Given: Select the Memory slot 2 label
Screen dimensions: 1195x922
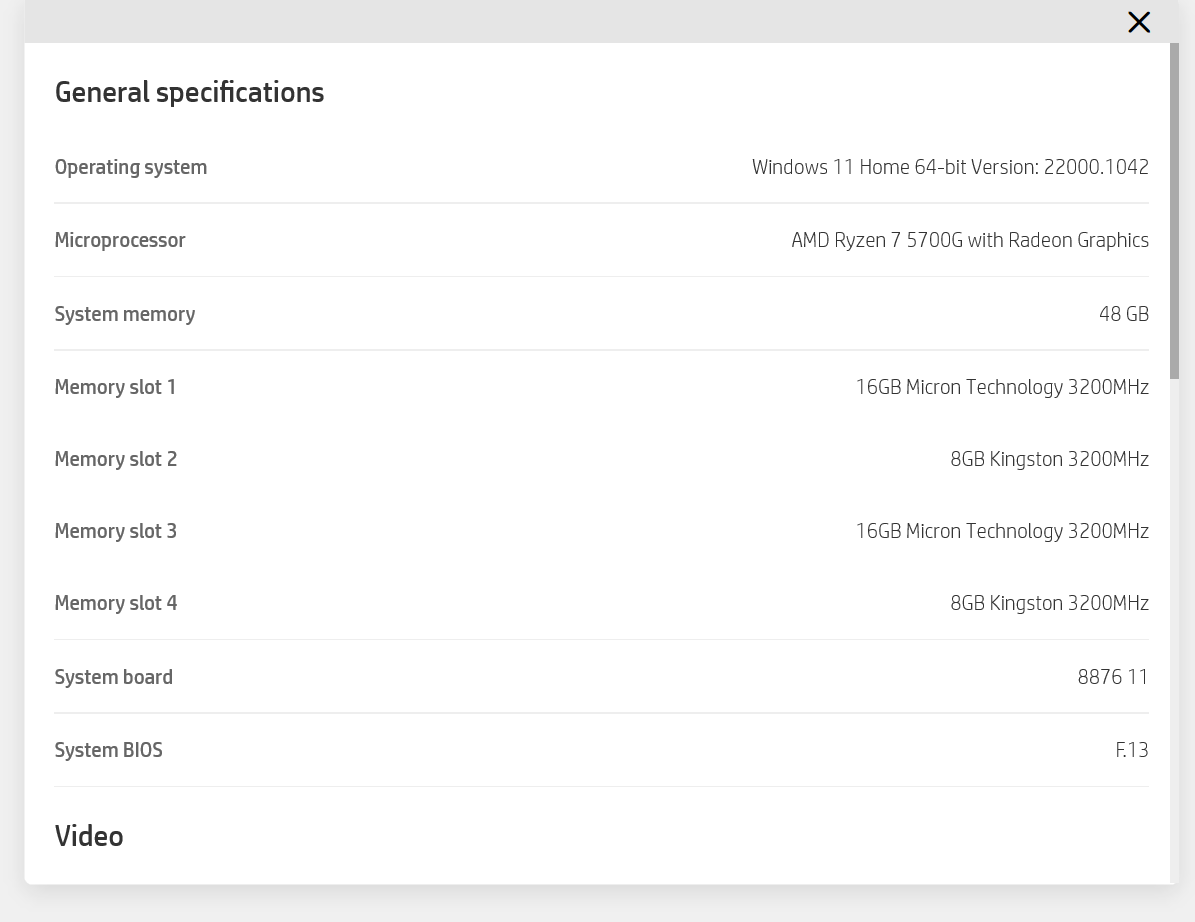Looking at the screenshot, I should click(x=116, y=459).
